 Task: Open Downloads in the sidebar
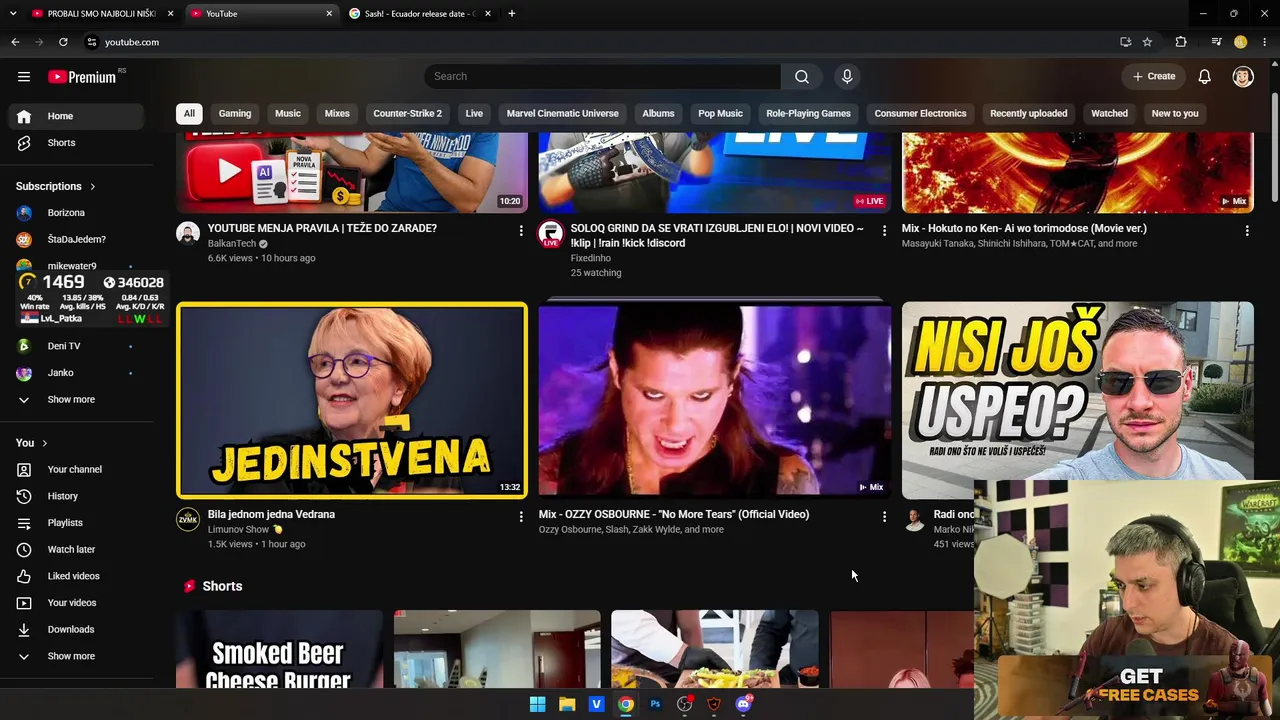pos(76,629)
